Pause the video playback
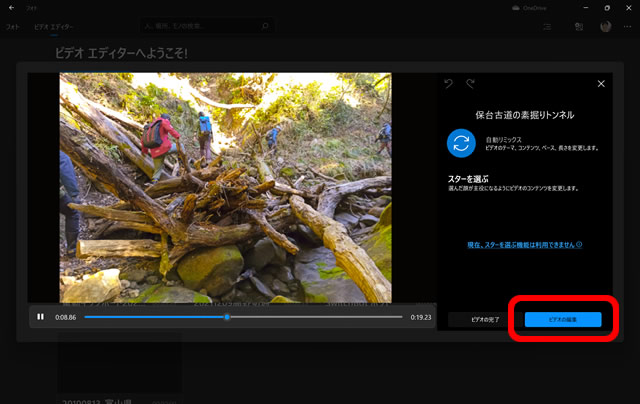 click(41, 317)
